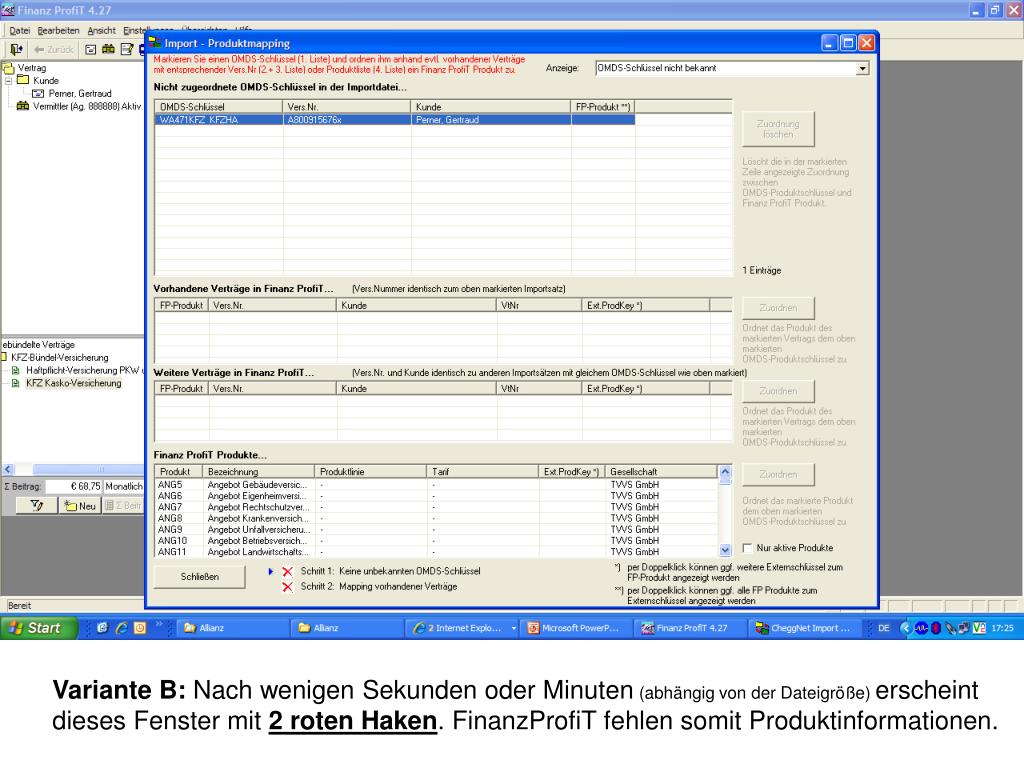This screenshot has height=768, width=1024.
Task: Click the Gesellschaft column header
Action: [x=661, y=472]
